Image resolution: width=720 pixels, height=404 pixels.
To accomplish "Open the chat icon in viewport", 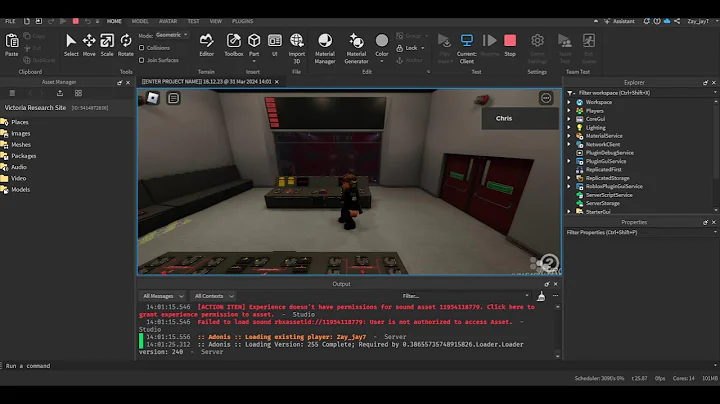I will pyautogui.click(x=173, y=98).
